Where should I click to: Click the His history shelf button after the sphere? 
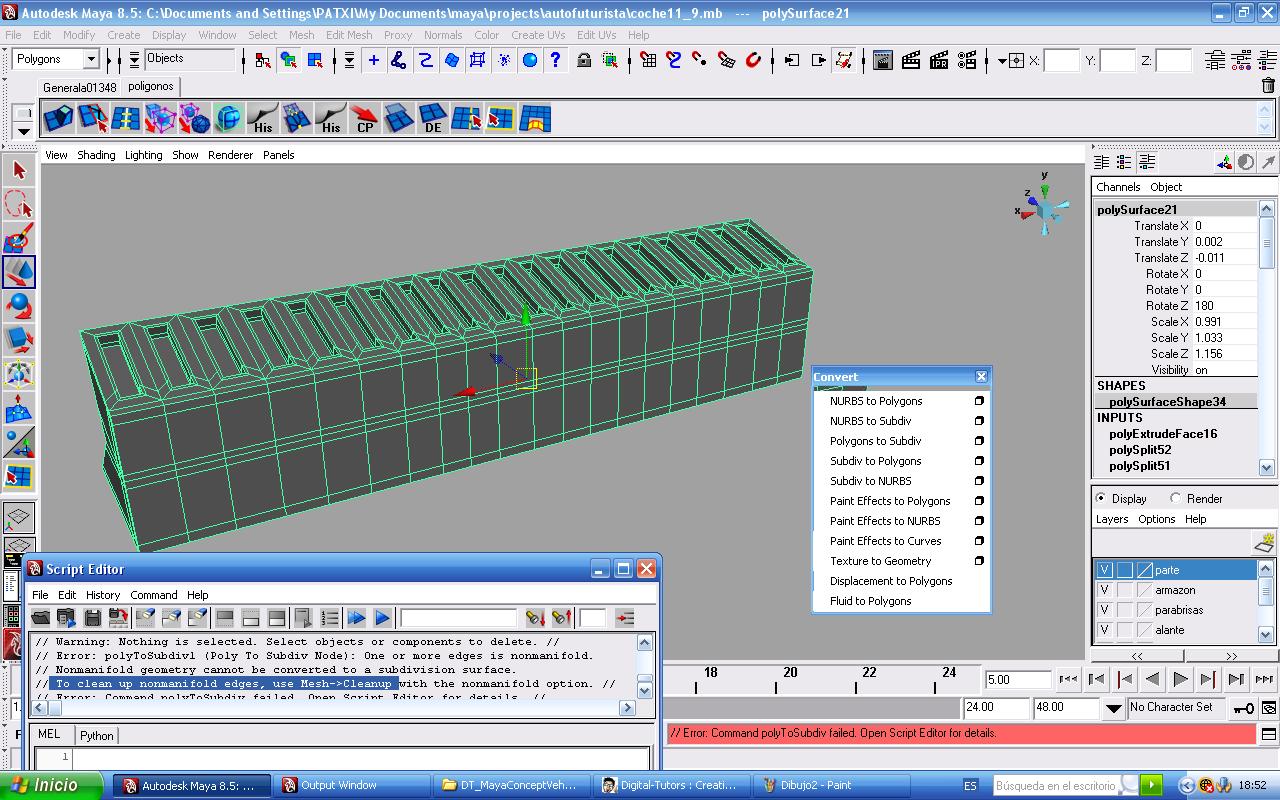(x=263, y=119)
